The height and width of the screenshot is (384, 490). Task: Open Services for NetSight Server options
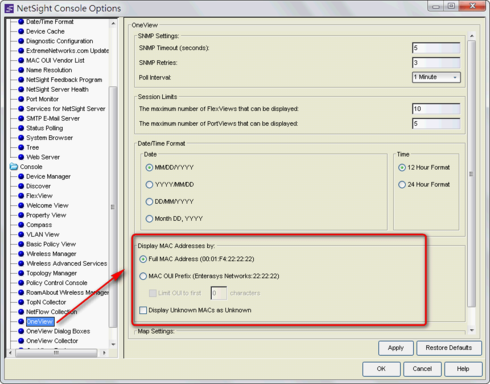point(66,109)
